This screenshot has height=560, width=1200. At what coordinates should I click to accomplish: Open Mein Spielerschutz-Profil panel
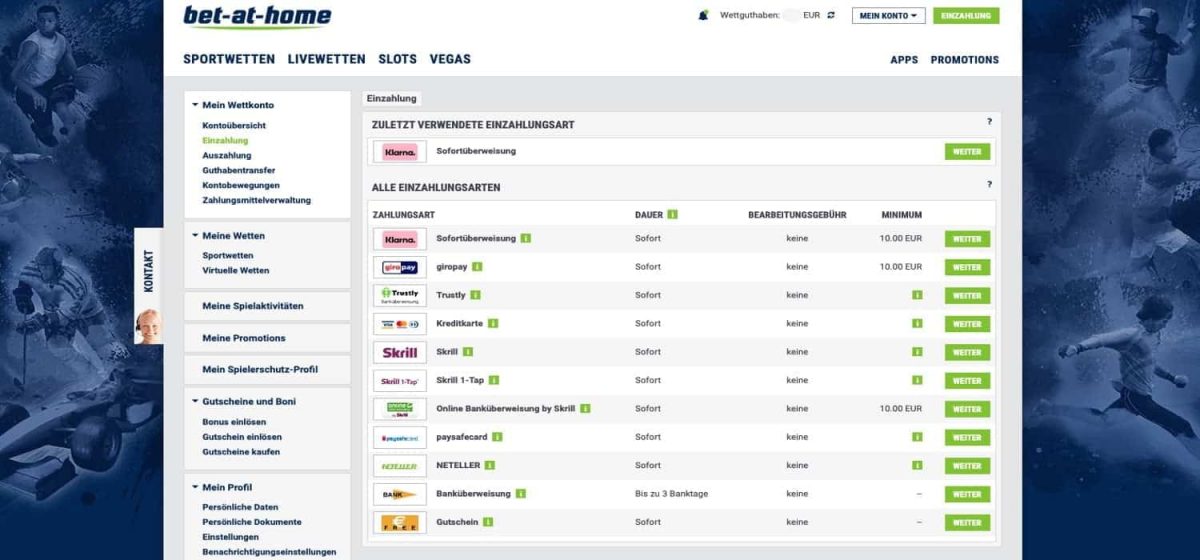(267, 369)
